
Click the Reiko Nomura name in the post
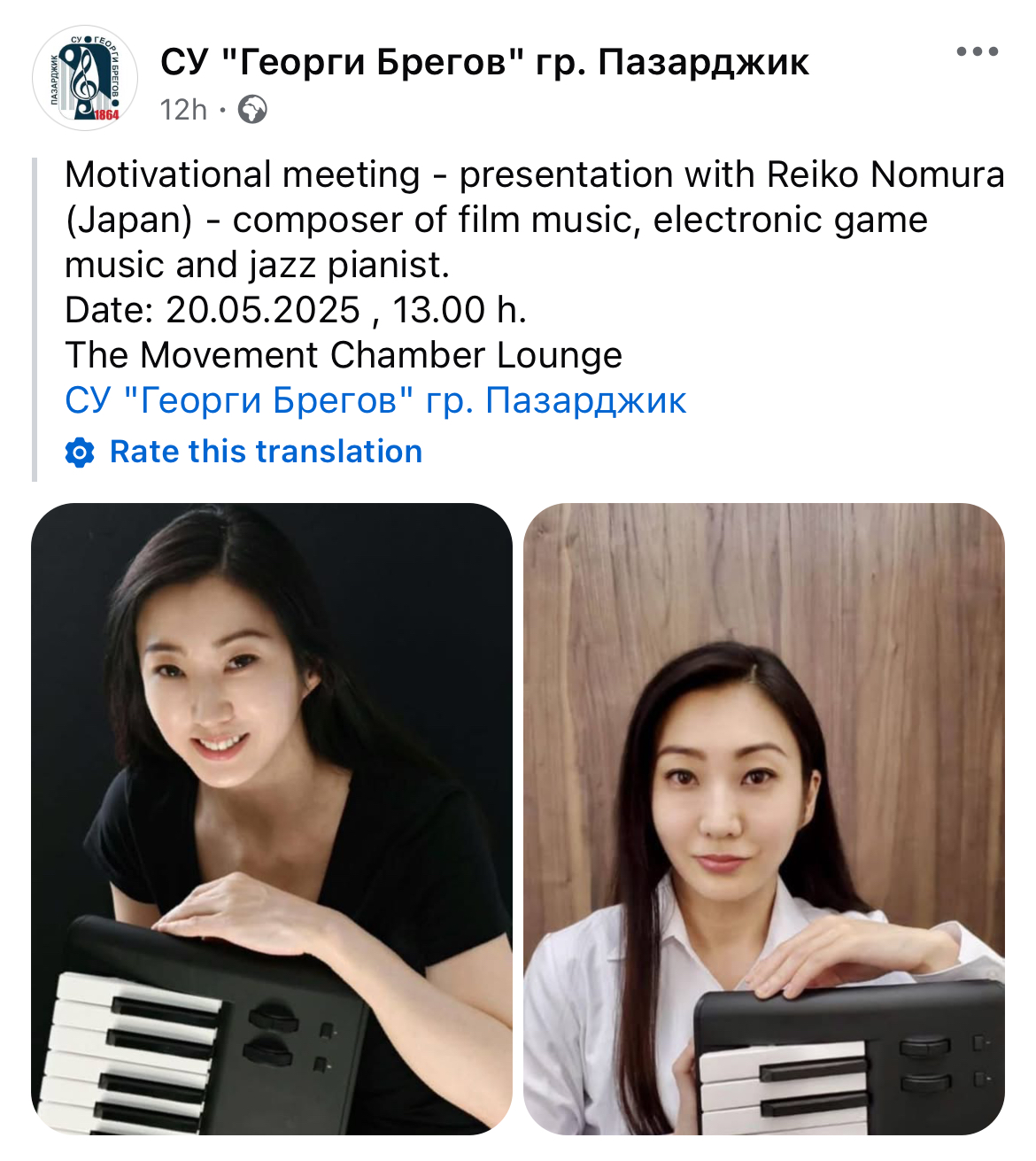click(x=885, y=174)
